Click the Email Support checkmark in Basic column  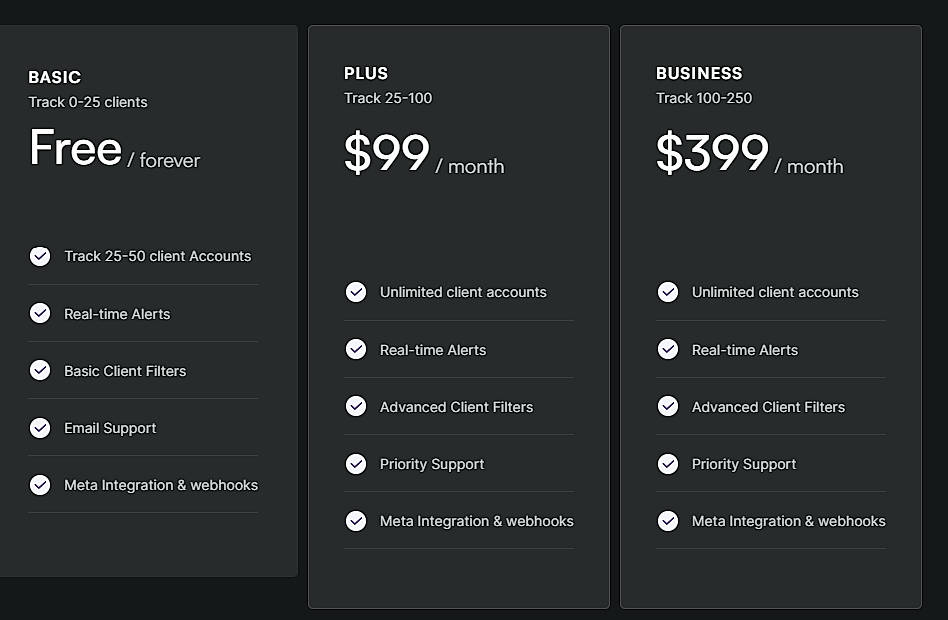[40, 428]
